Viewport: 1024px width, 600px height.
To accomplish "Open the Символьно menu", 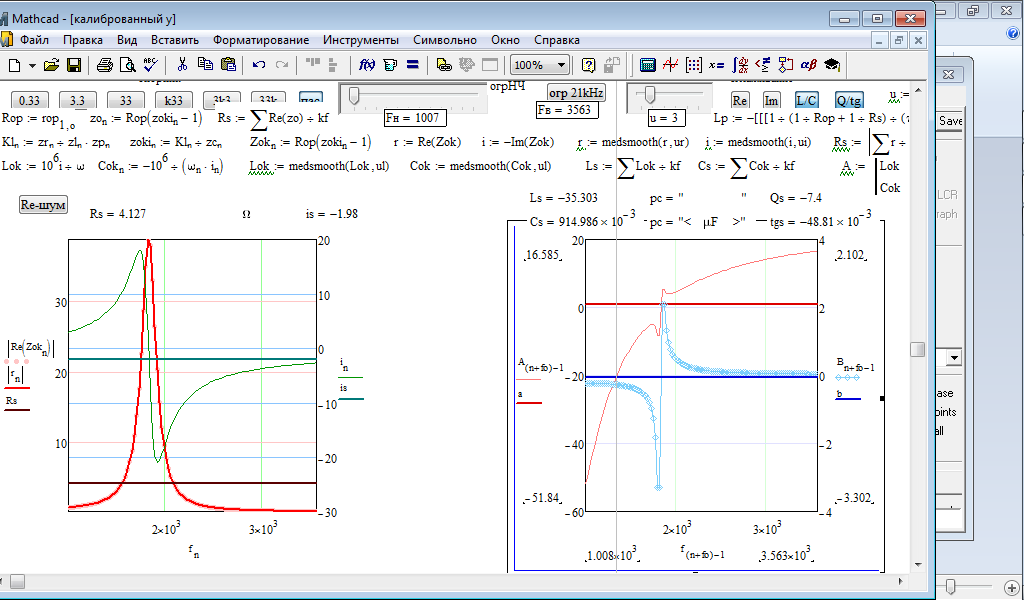I will coord(444,40).
